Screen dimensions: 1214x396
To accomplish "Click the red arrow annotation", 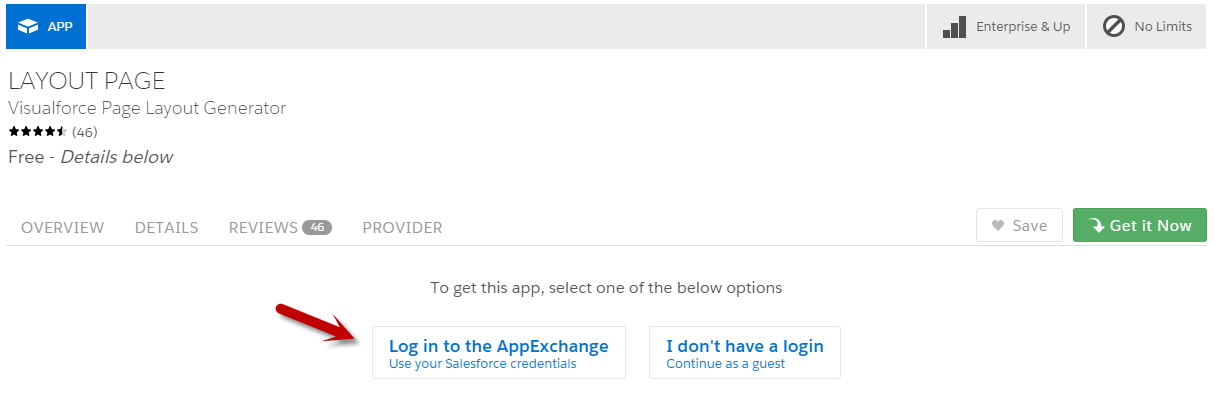I will (317, 323).
